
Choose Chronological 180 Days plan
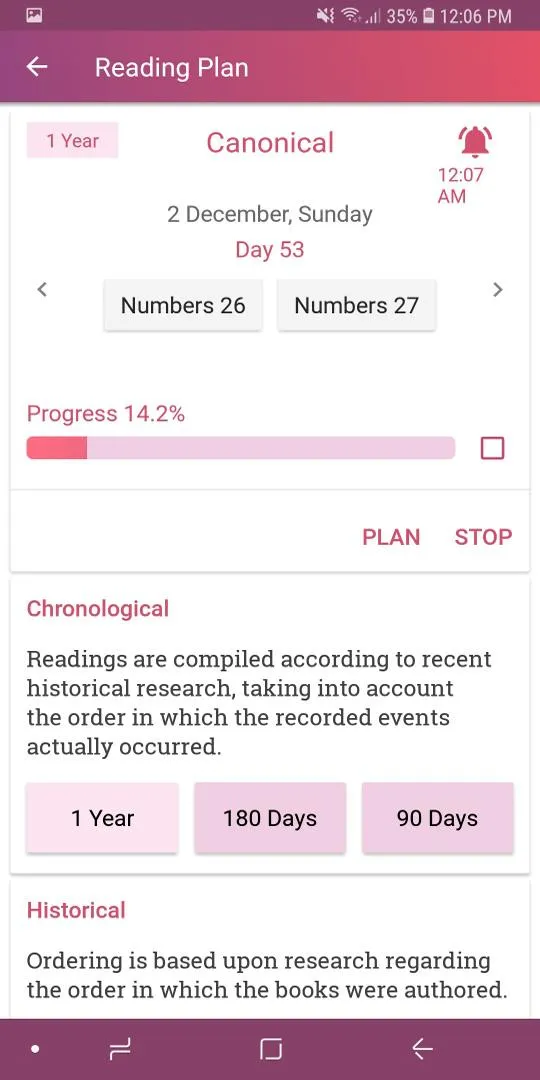point(270,818)
